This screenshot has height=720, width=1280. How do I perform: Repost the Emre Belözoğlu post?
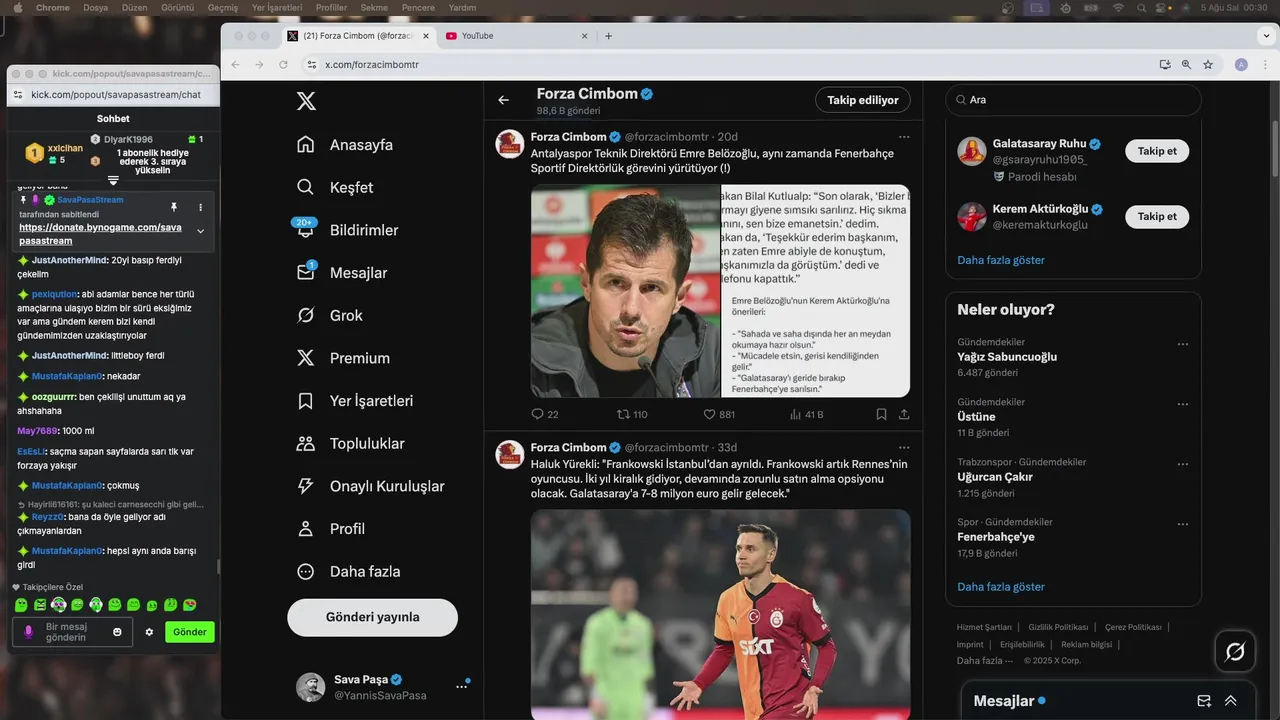[632, 414]
